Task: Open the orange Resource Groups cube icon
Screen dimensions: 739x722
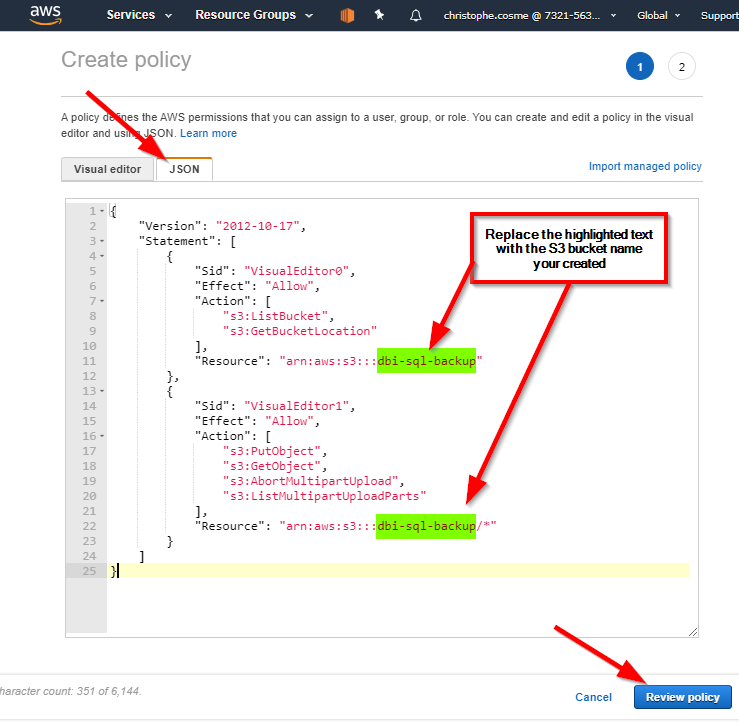Action: [347, 16]
